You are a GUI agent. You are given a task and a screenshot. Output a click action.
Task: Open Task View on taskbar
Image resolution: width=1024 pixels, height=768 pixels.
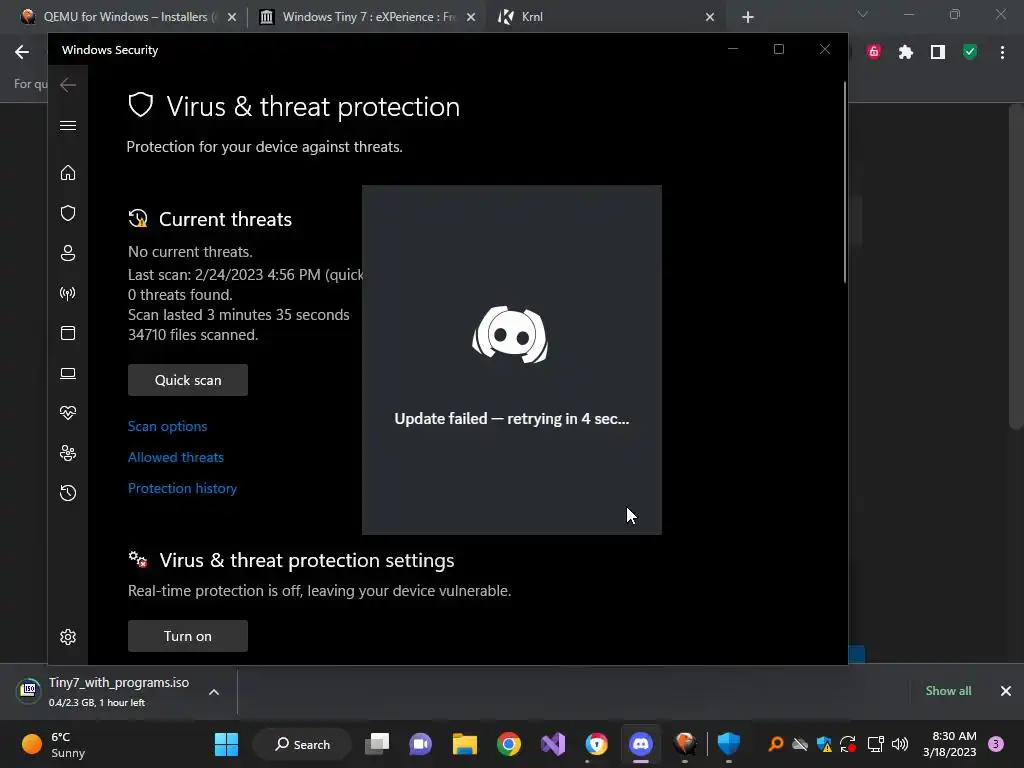tap(377, 744)
